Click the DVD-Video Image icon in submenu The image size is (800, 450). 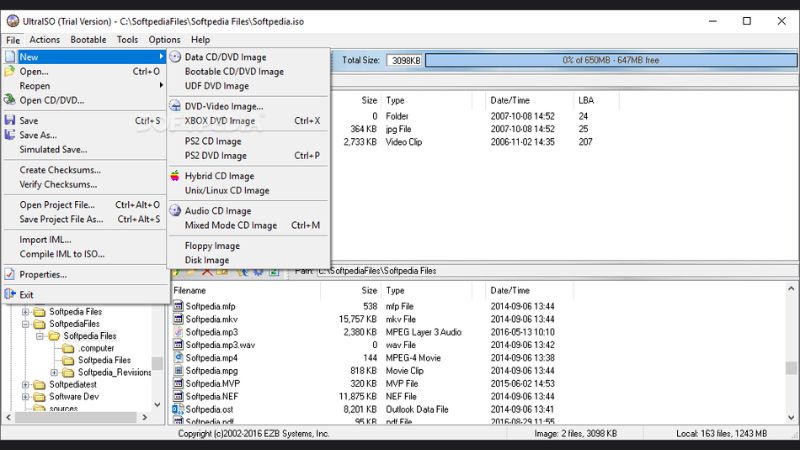click(x=175, y=106)
